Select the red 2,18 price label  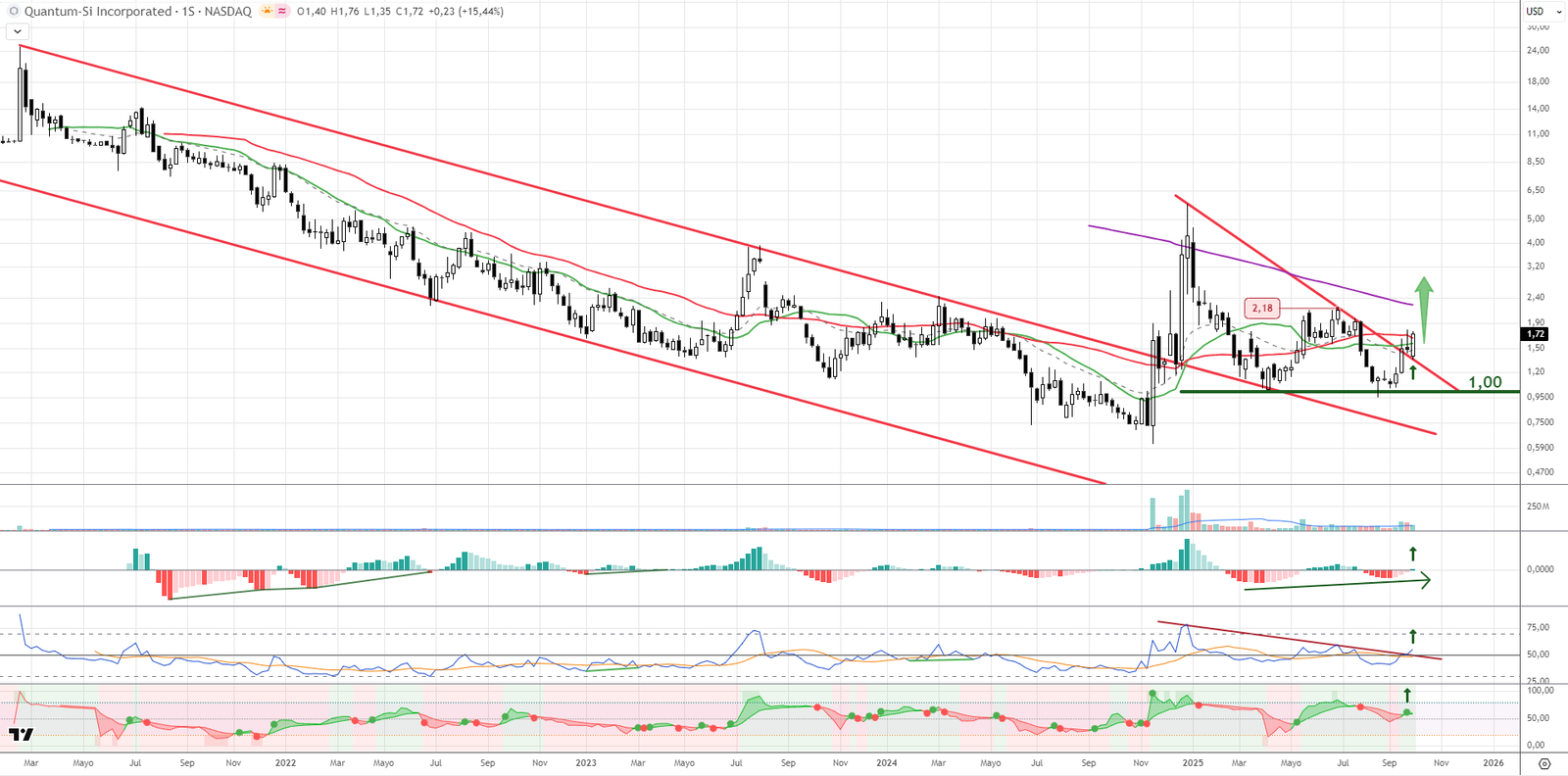point(1262,308)
